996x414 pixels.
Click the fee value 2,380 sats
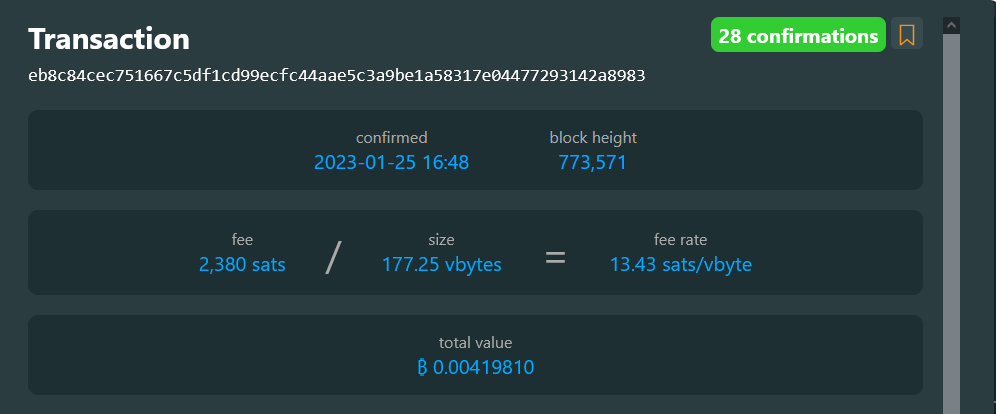pyautogui.click(x=242, y=265)
